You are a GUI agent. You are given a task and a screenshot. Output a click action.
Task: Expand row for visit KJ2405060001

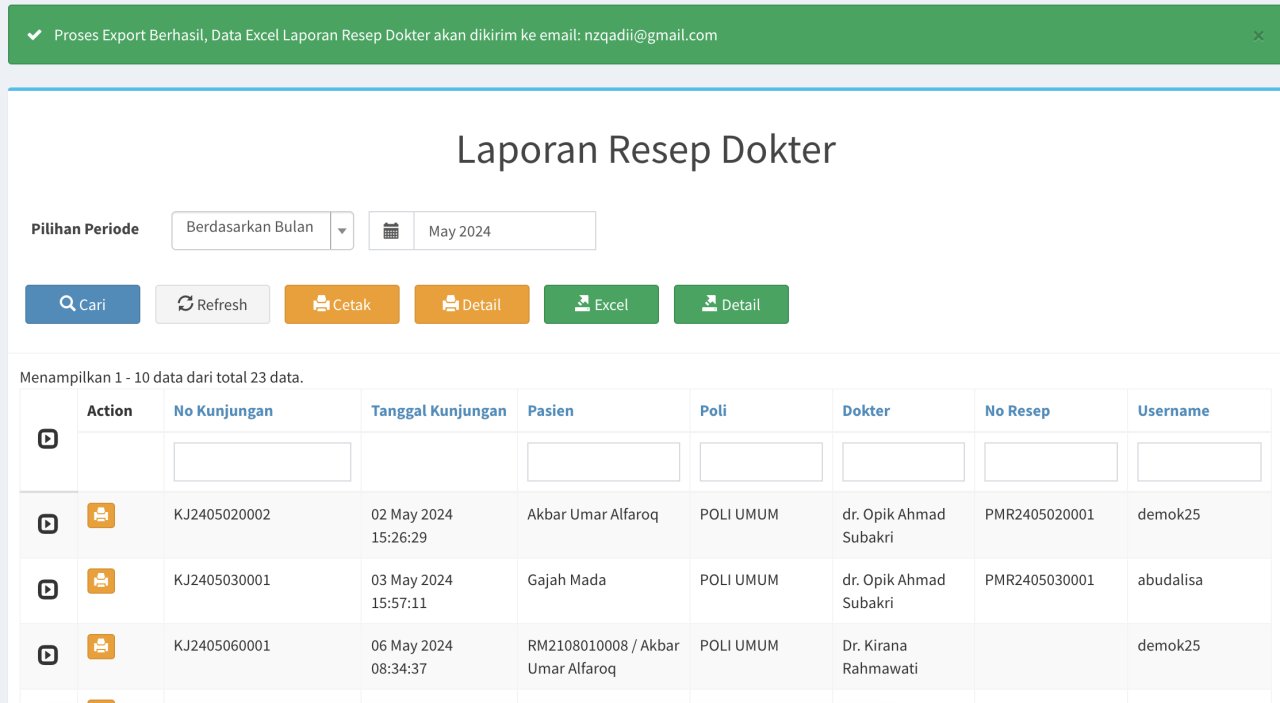point(48,655)
